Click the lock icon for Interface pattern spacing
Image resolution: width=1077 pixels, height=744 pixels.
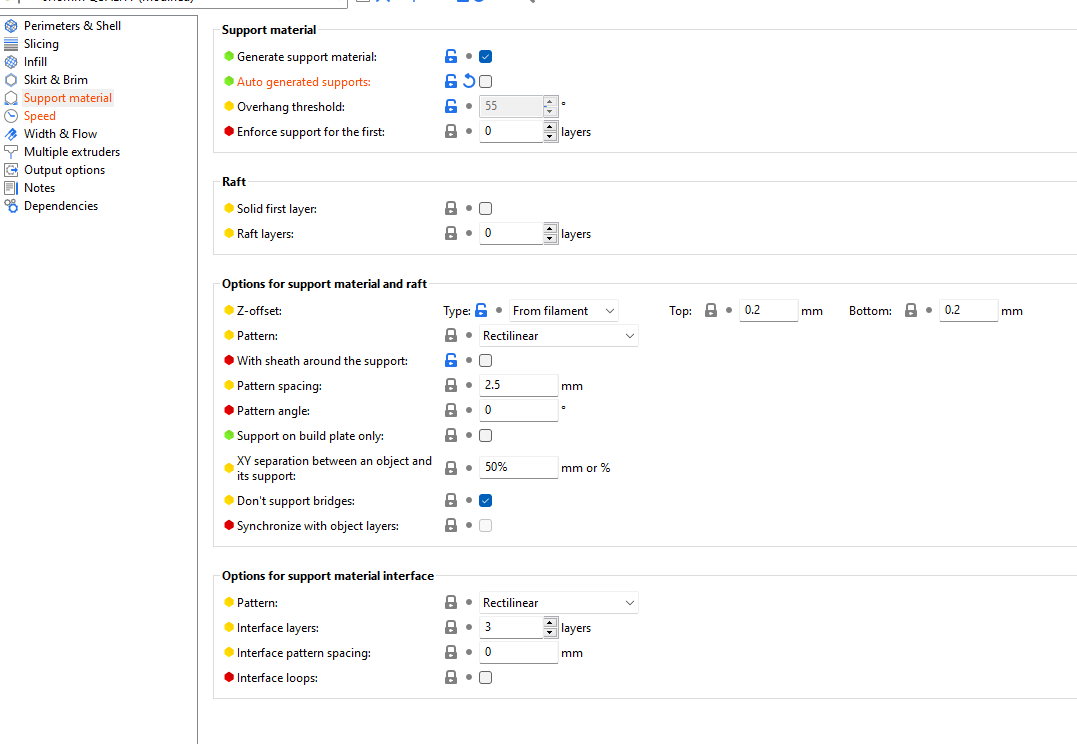point(451,653)
